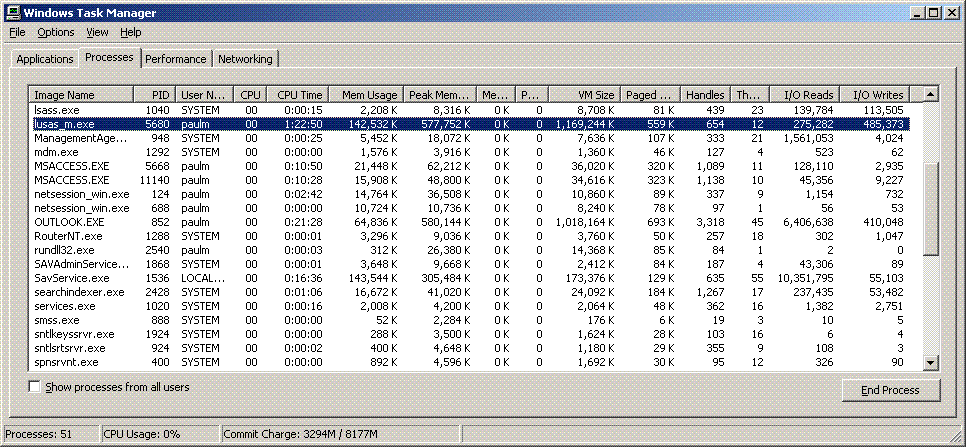Select the searchindexer.exe process row
The image size is (966, 447).
click(79, 292)
